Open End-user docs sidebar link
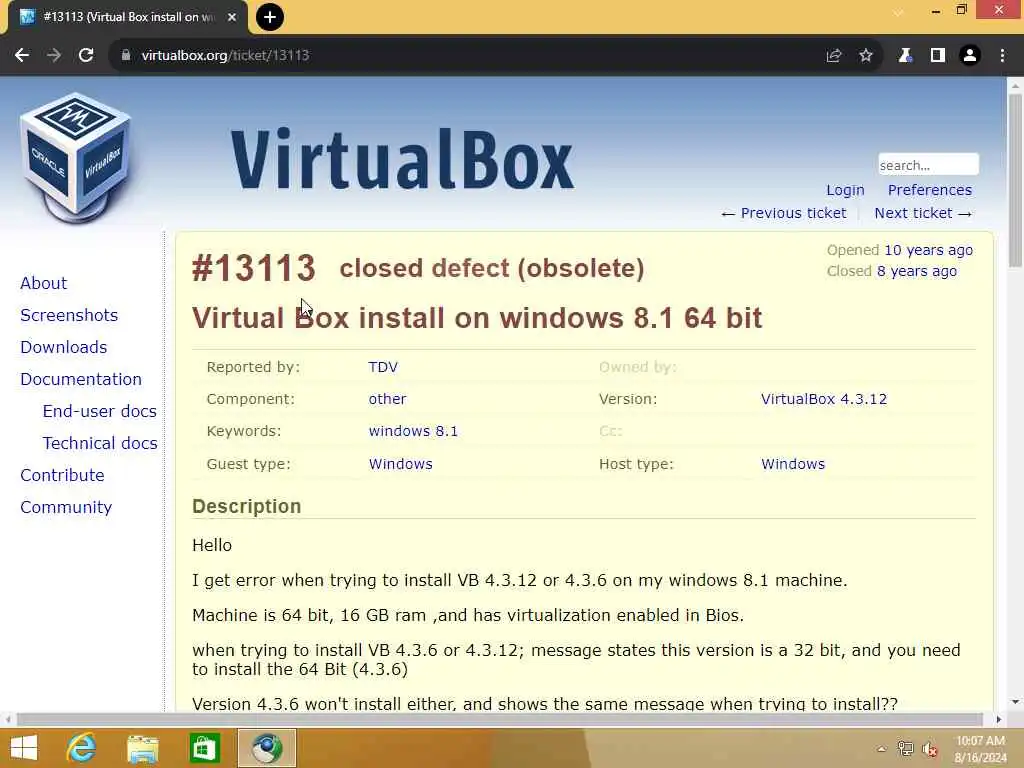 coord(99,411)
